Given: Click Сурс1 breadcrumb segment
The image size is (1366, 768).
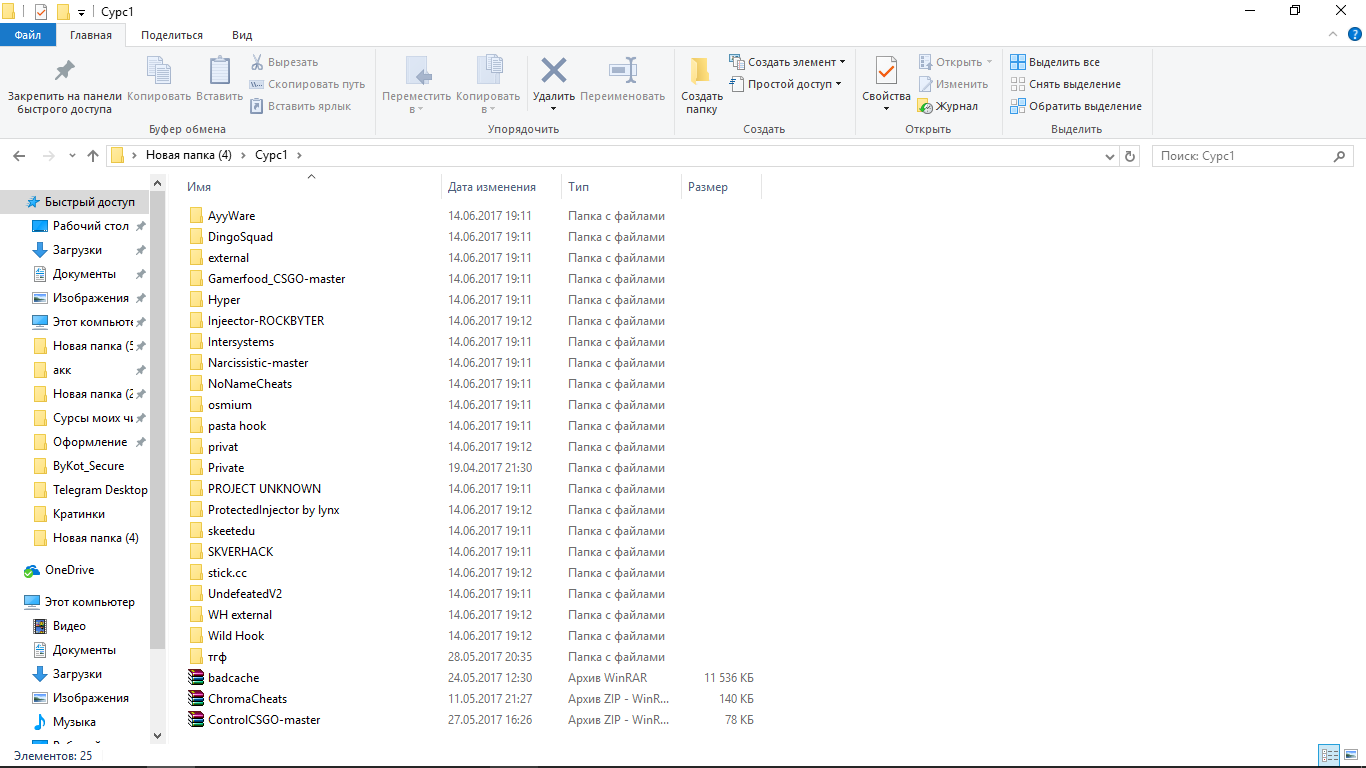Looking at the screenshot, I should (272, 156).
